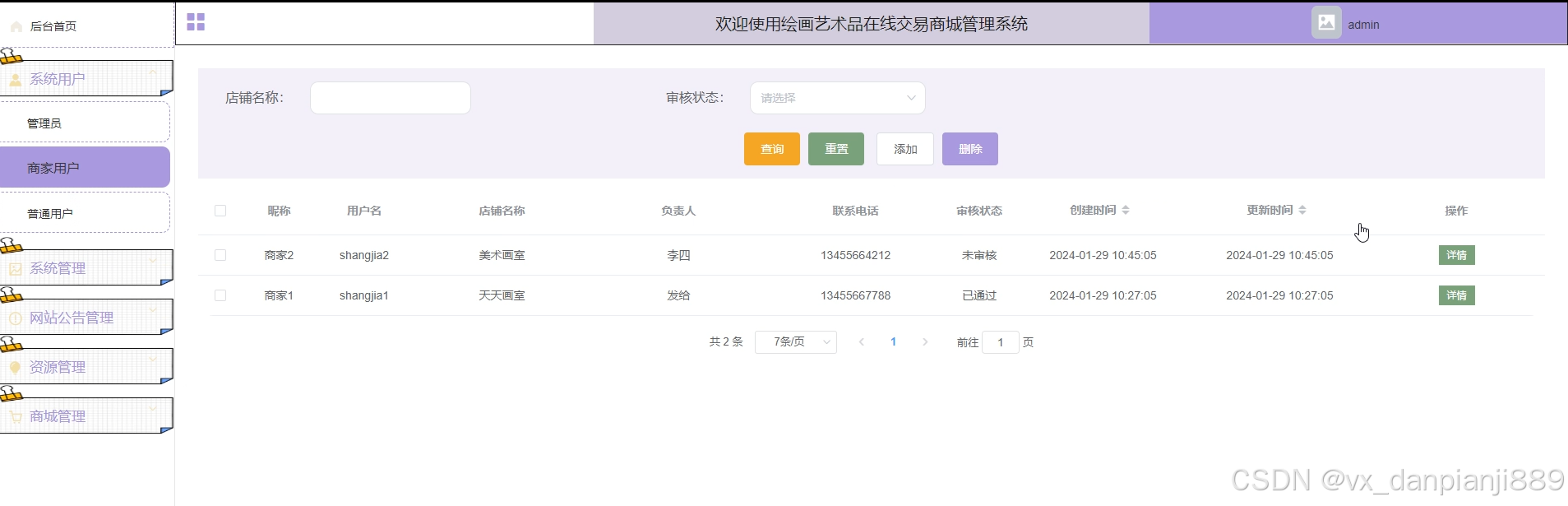Screen dimensions: 1568x506
Task: Click the 店铺名称 input field
Action: tap(391, 98)
